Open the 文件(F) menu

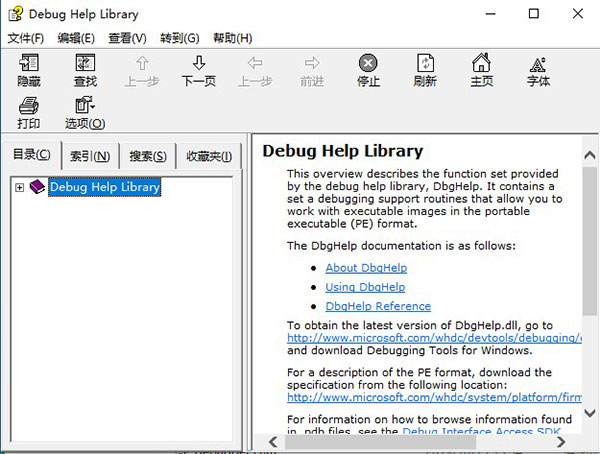pos(26,38)
